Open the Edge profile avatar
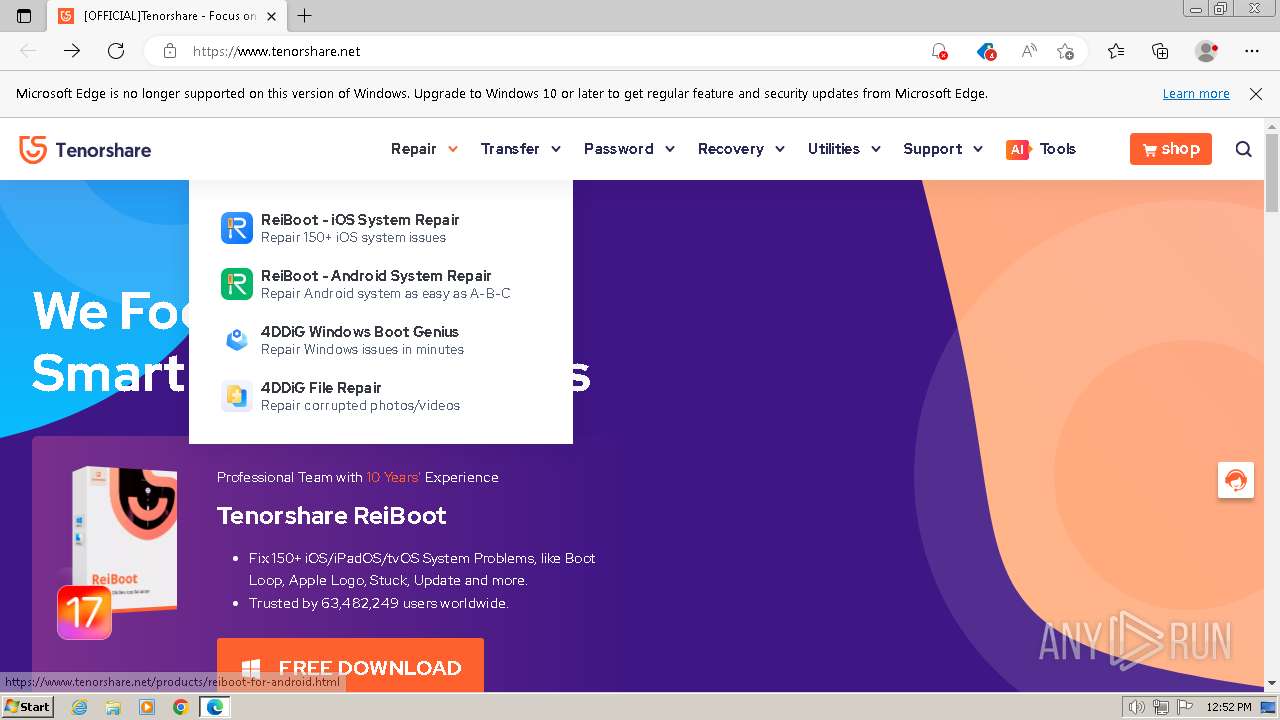 coord(1207,51)
